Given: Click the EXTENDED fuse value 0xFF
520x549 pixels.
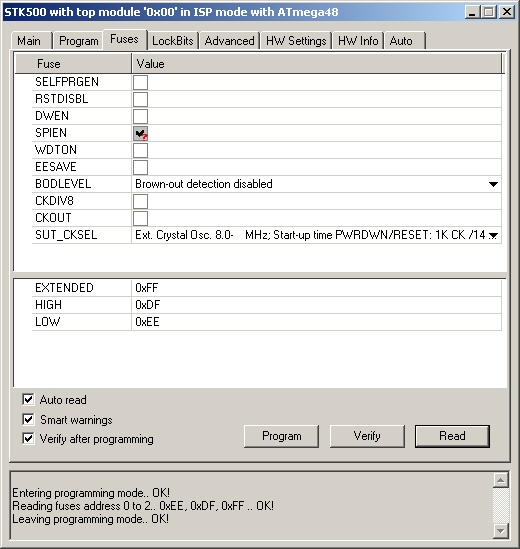Looking at the screenshot, I should coord(147,288).
